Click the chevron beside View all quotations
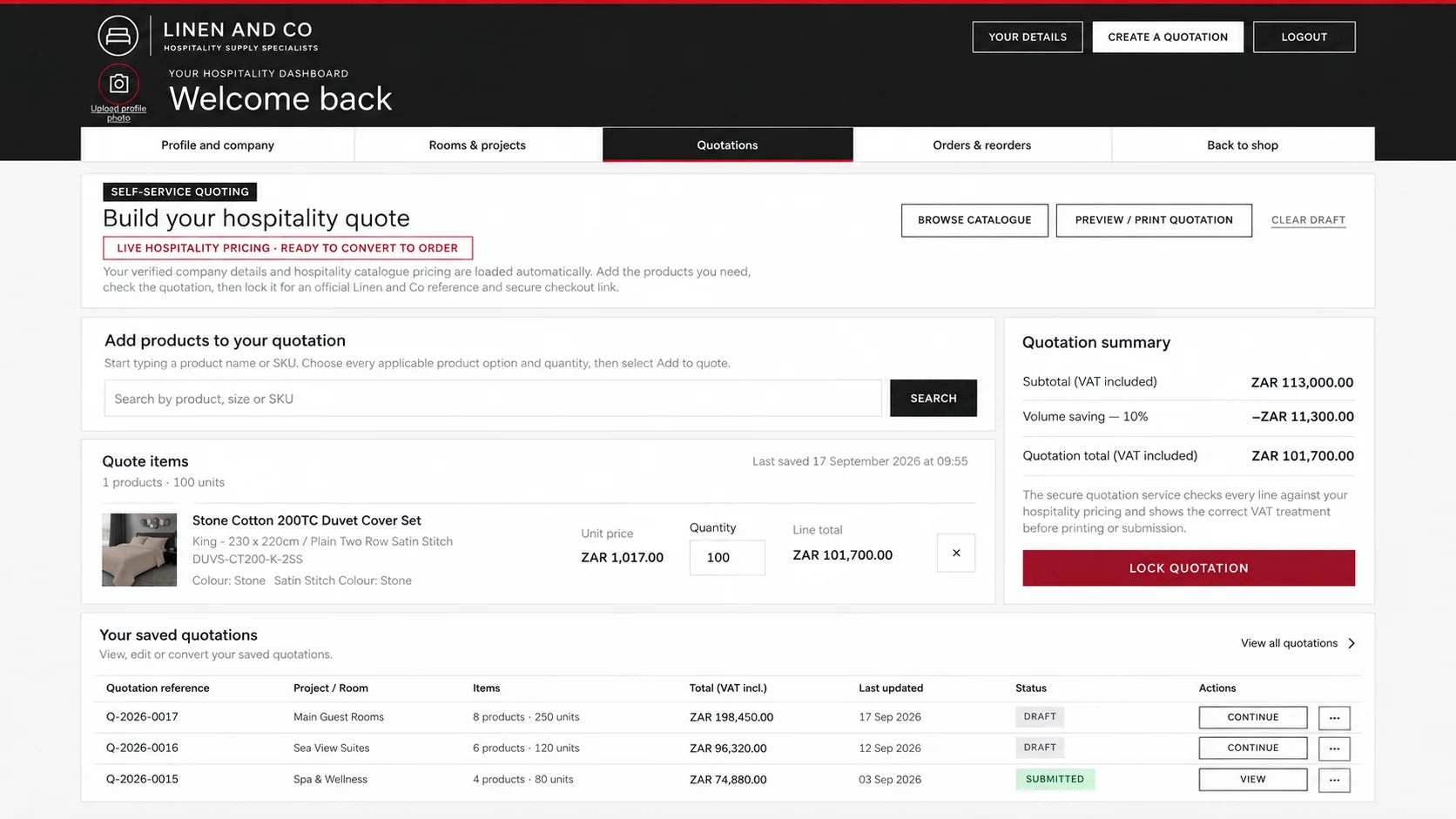This screenshot has height=819, width=1456. pos(1352,643)
